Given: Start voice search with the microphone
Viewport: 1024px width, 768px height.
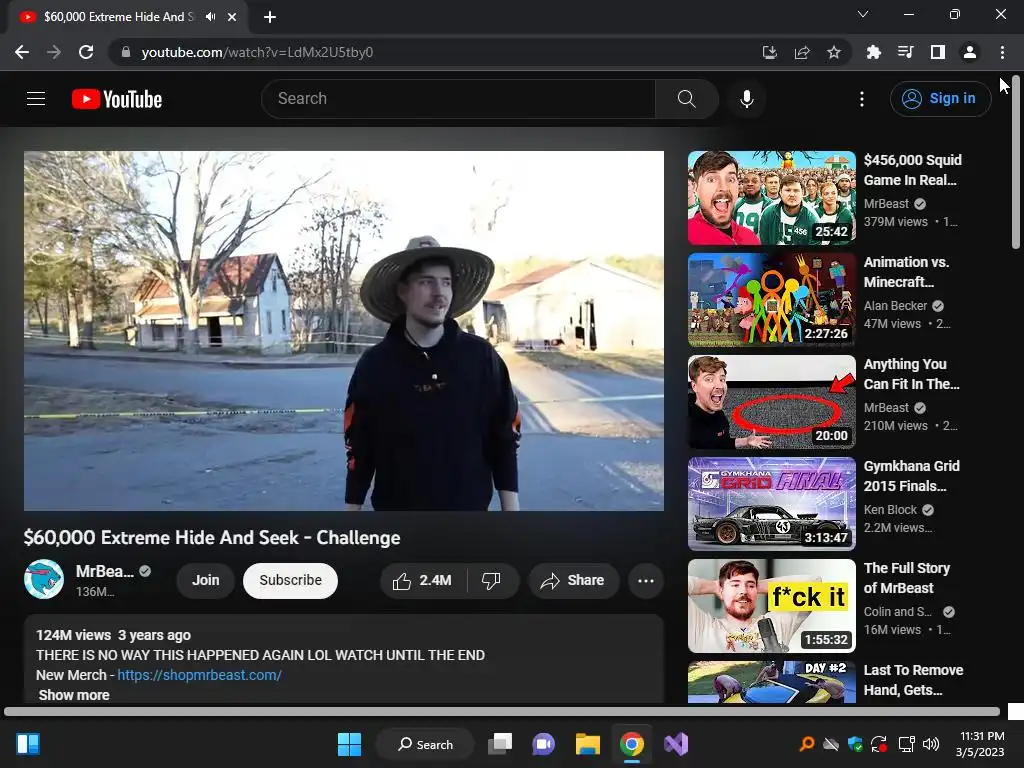Looking at the screenshot, I should 746,99.
